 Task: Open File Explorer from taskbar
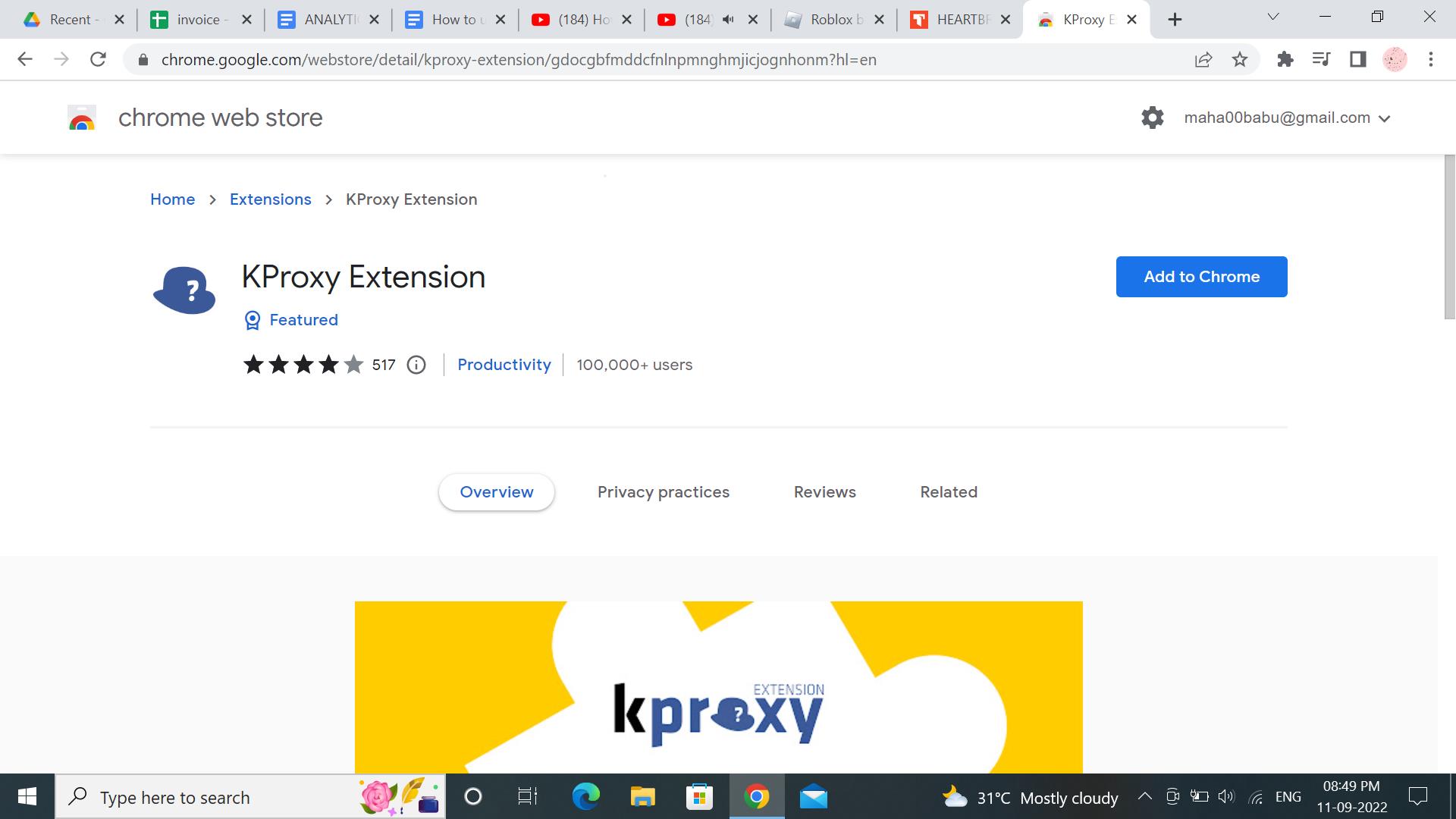(x=642, y=797)
